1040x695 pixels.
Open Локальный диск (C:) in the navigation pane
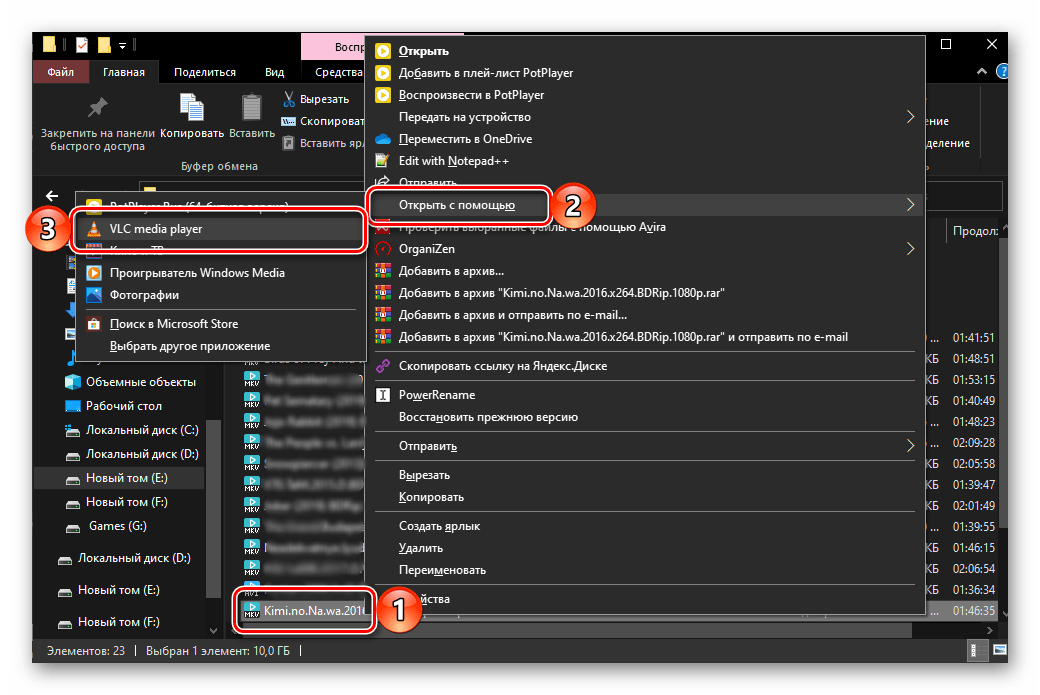[x=132, y=430]
